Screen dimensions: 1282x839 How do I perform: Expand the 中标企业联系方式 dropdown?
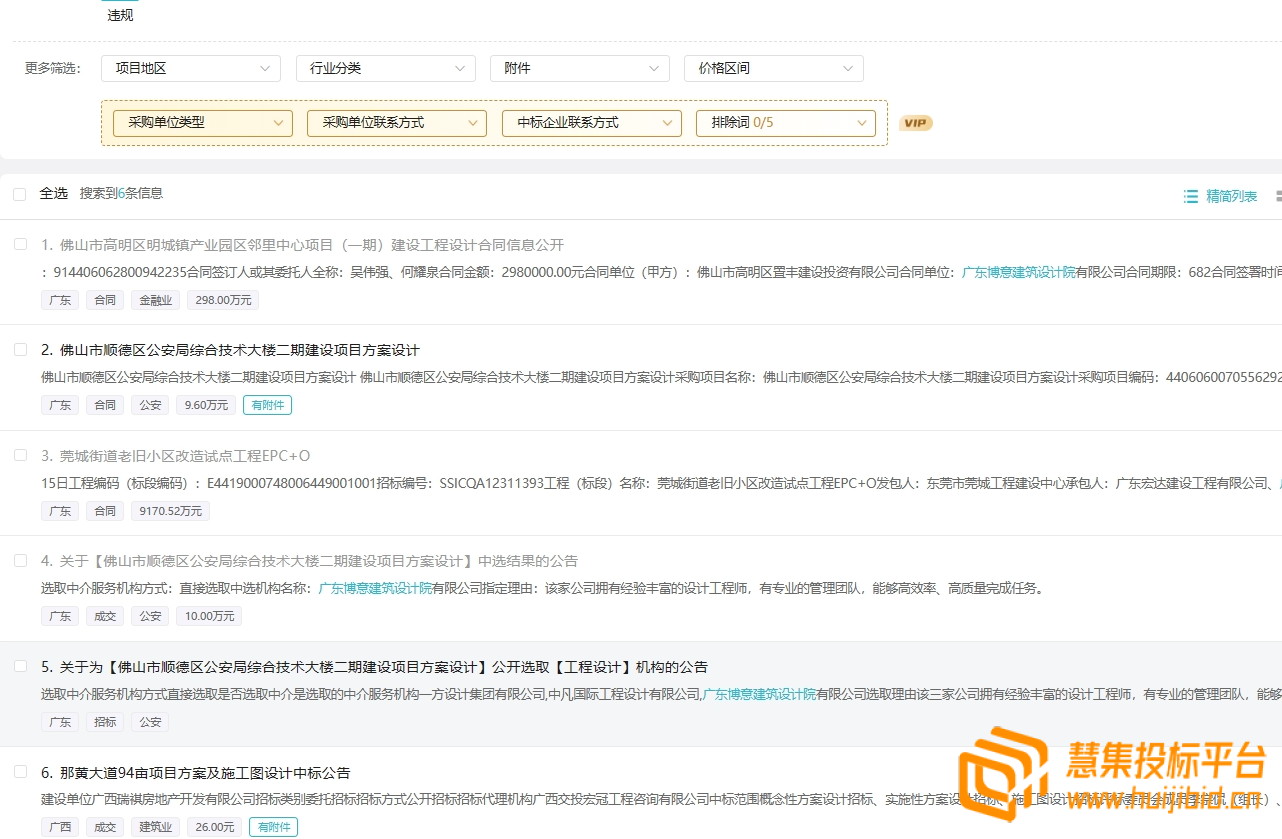point(592,123)
